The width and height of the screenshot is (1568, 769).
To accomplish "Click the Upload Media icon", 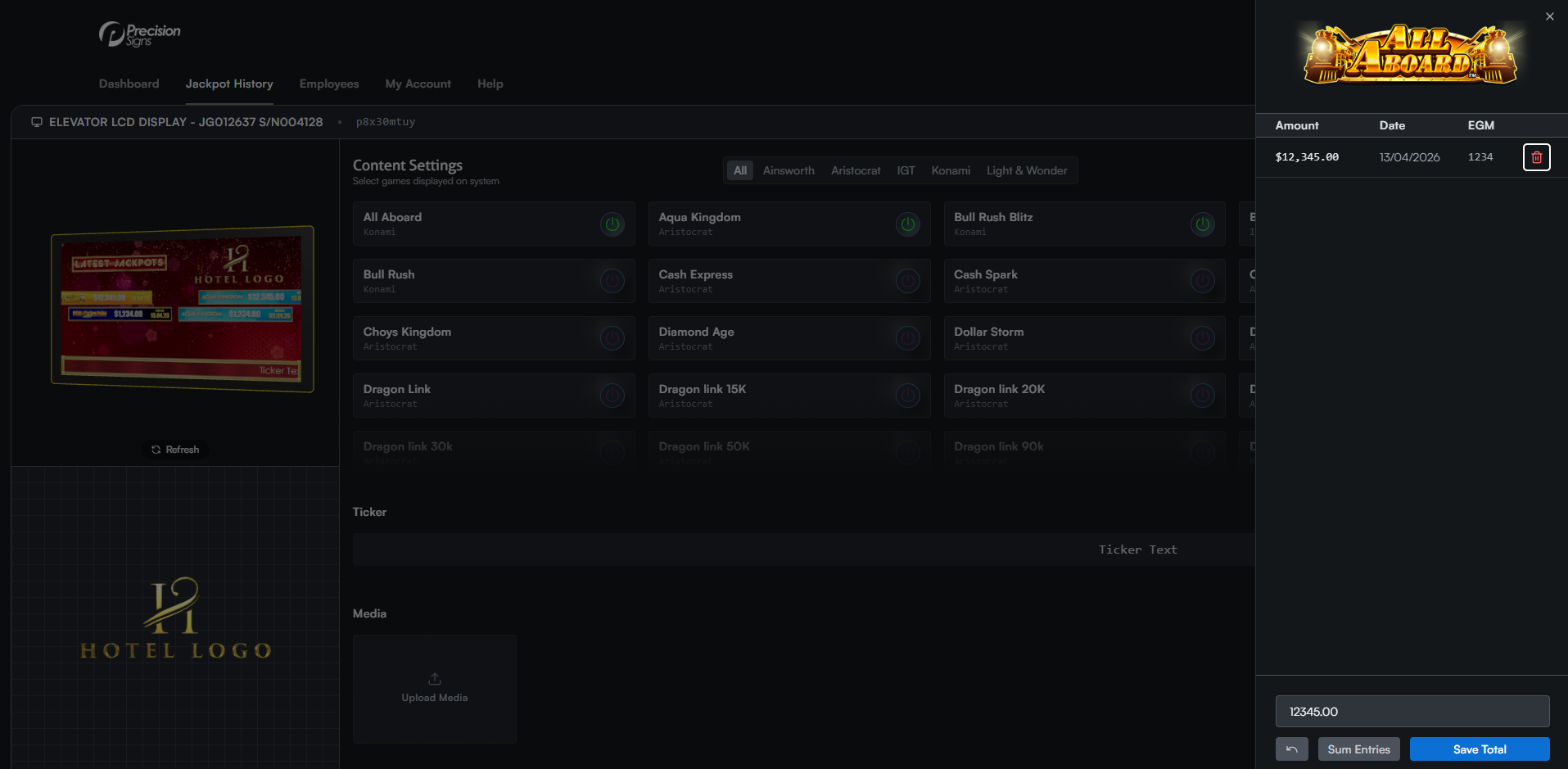I will click(435, 679).
